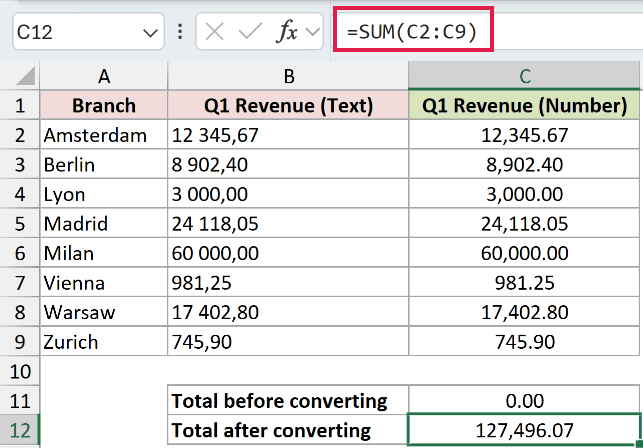The image size is (643, 448).
Task: Select row 3 header
Action: pyautogui.click(x=20, y=165)
